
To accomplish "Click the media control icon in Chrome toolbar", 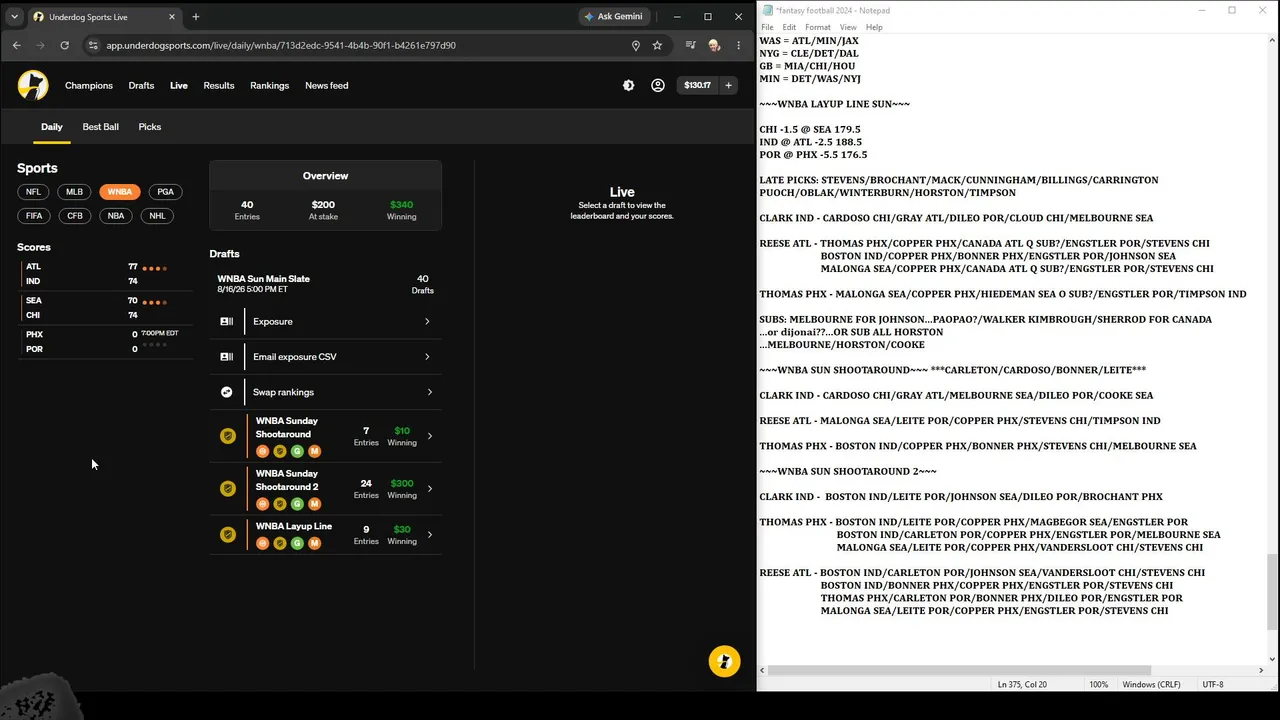I will point(690,45).
